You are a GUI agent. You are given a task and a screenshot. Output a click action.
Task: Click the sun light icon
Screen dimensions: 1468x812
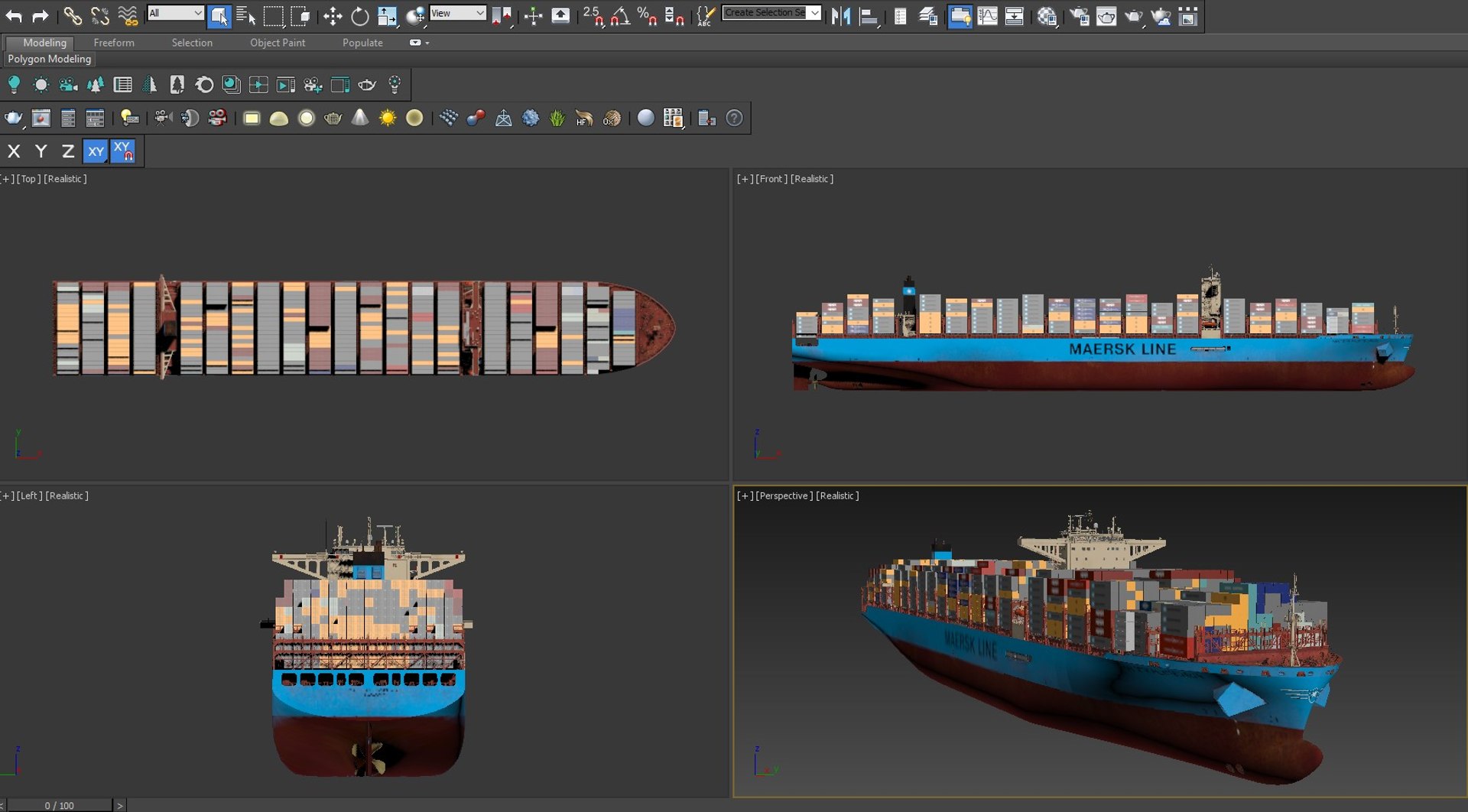click(x=41, y=84)
